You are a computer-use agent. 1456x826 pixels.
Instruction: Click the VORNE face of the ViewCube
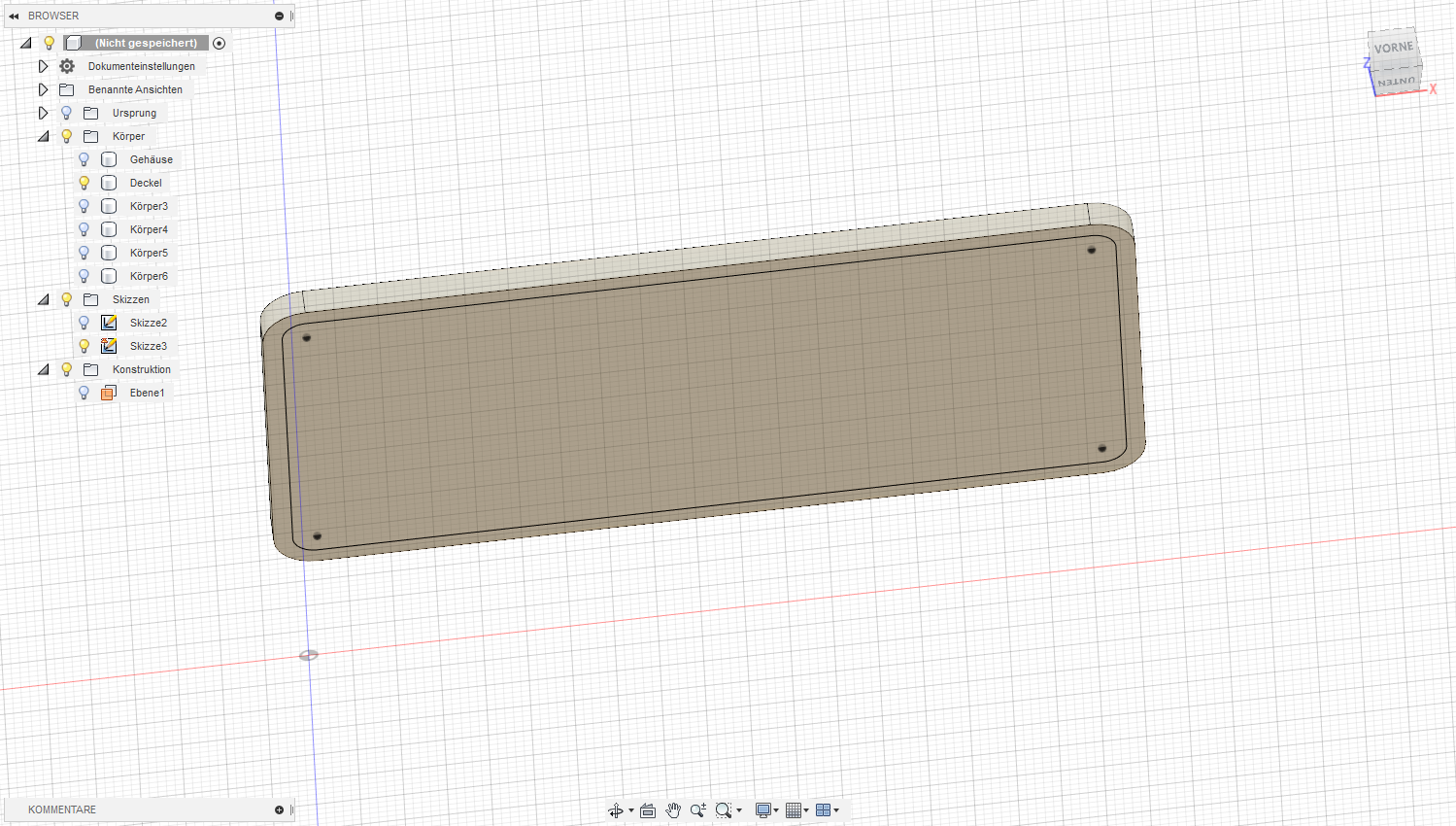point(1394,47)
